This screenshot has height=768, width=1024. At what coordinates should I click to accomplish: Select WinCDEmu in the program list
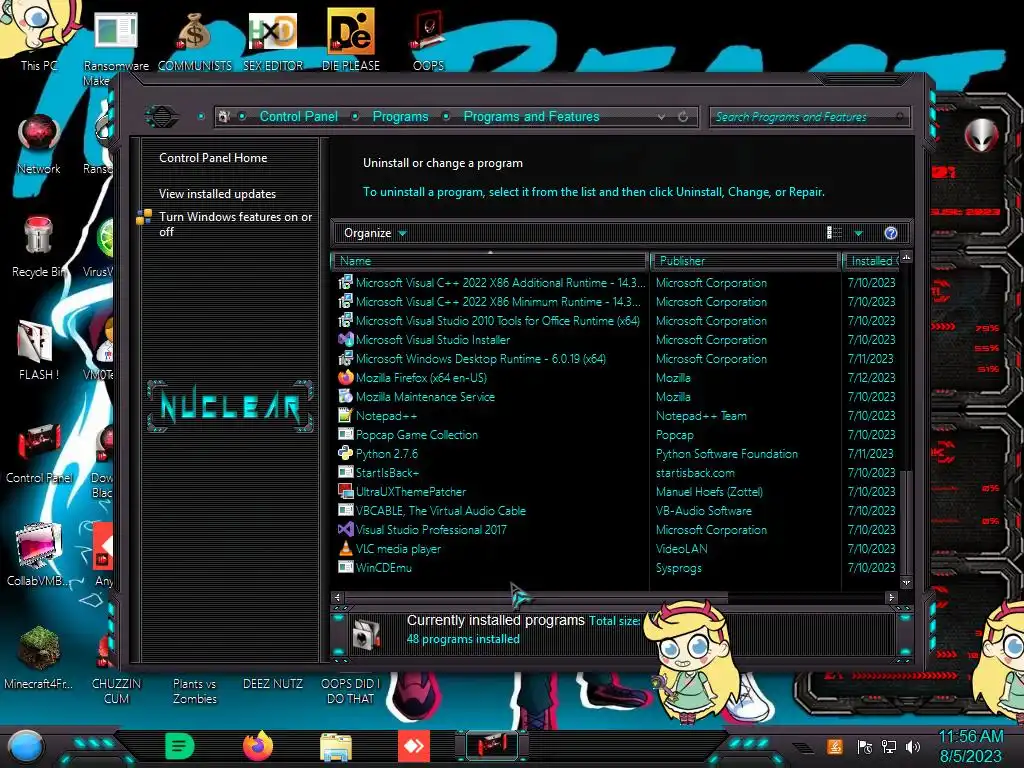click(x=617, y=568)
